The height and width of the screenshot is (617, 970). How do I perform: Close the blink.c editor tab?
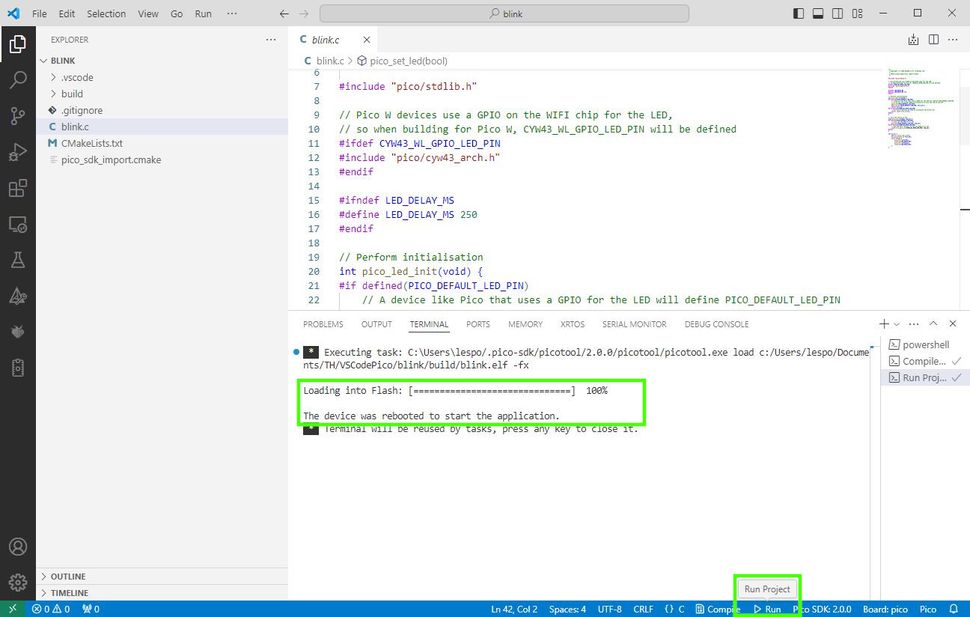click(x=367, y=40)
